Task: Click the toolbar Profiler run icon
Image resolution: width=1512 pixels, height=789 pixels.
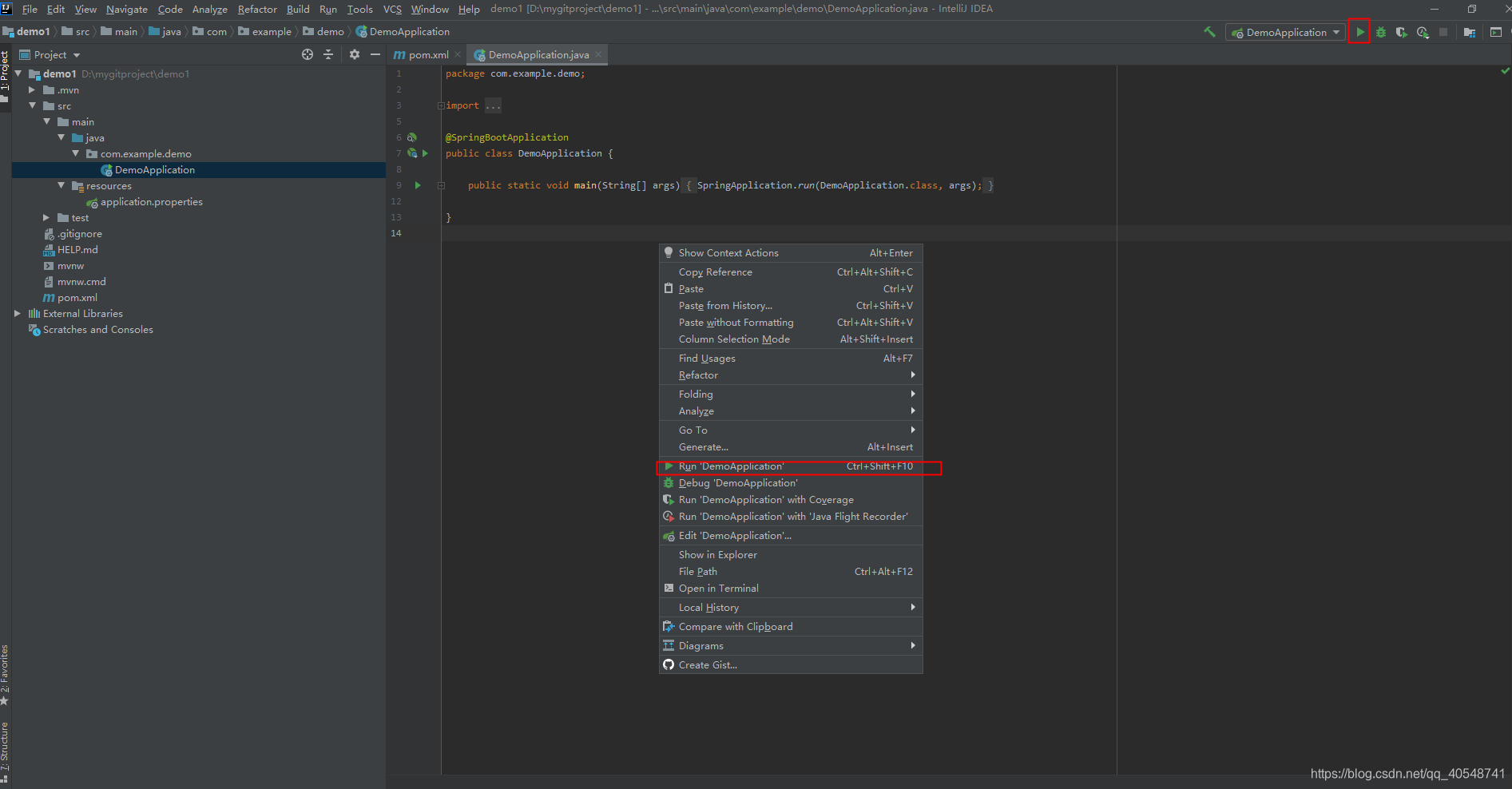Action: click(1423, 32)
